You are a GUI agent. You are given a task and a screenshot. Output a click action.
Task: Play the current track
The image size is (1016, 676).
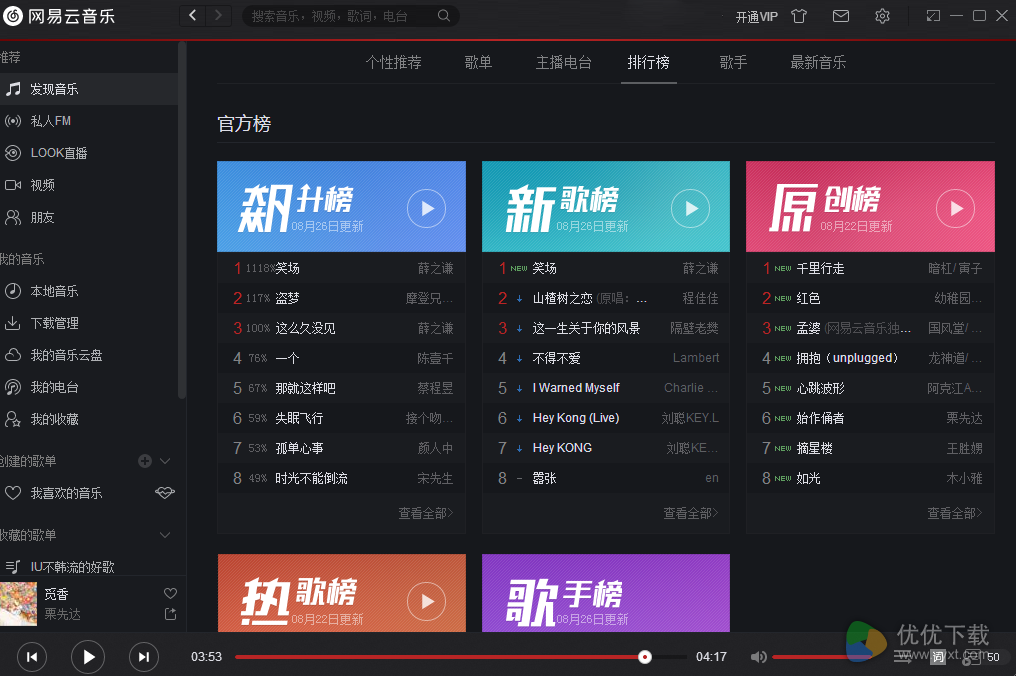coord(88,657)
